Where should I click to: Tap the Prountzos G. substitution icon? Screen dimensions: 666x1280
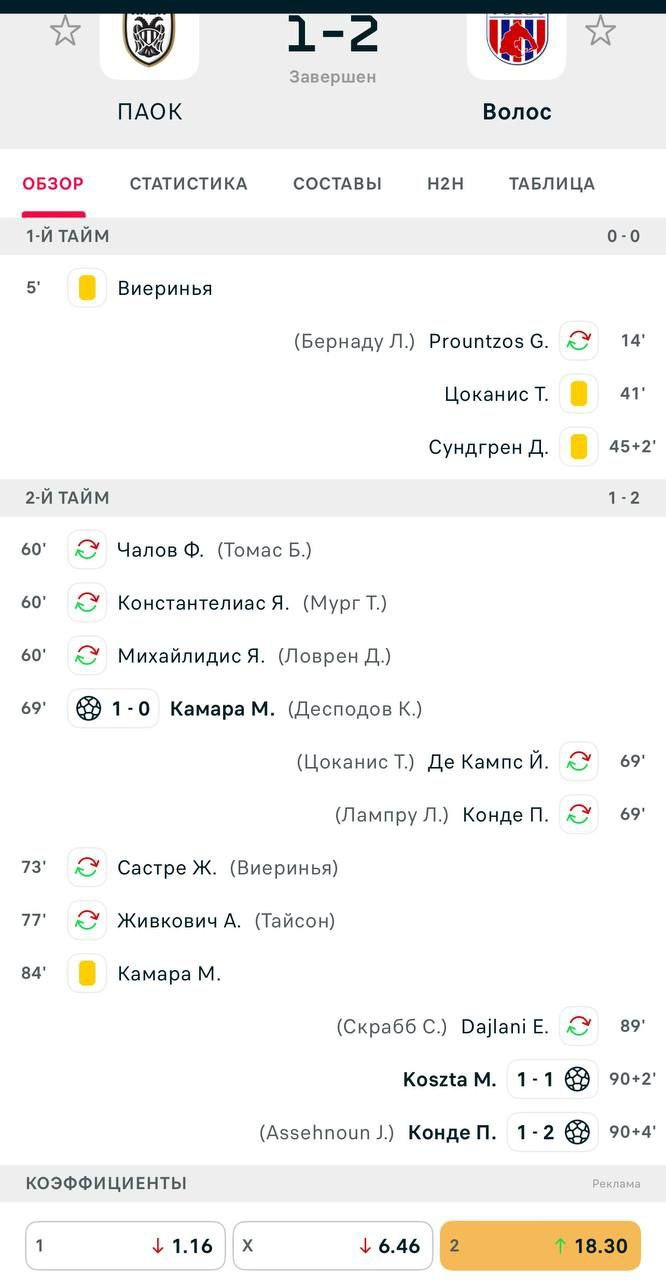tap(578, 341)
